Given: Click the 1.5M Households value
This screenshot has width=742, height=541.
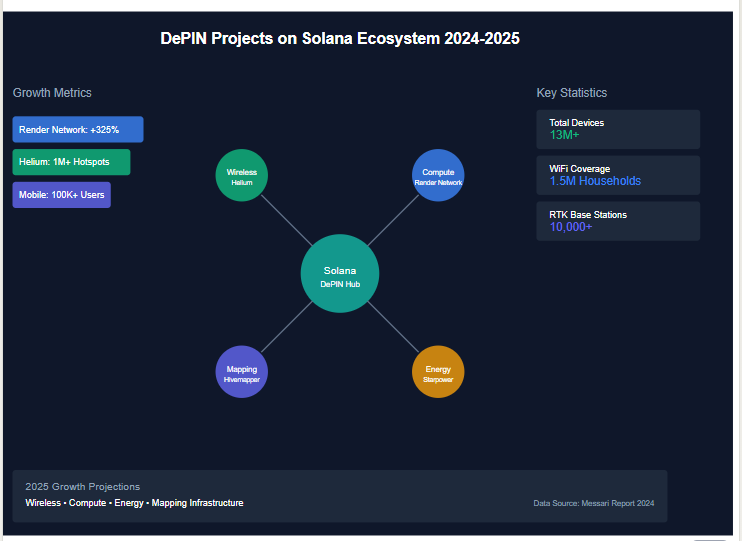Looking at the screenshot, I should pos(595,181).
